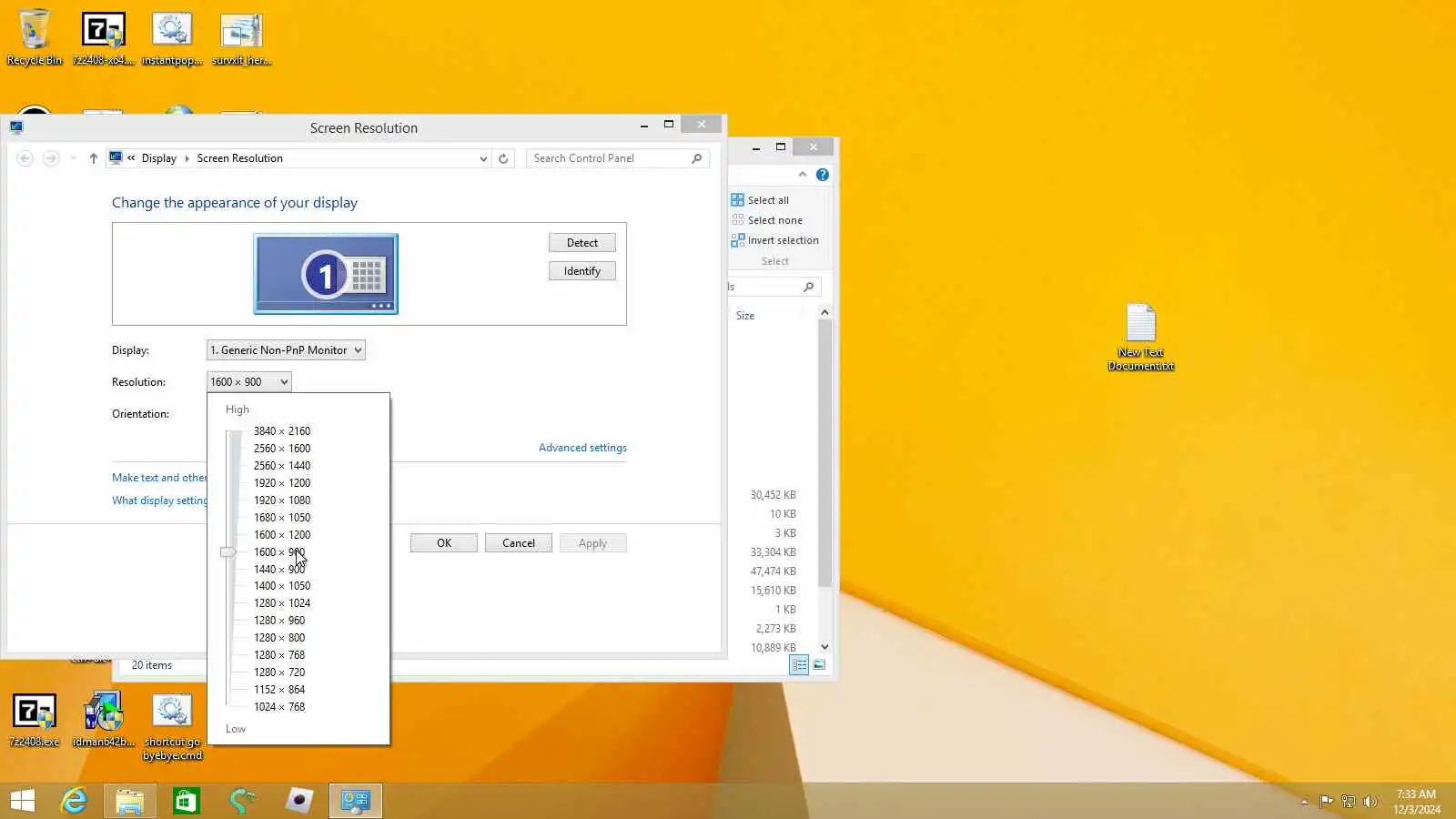Click the Select all icon in File Explorer
Image resolution: width=1456 pixels, height=819 pixels.
737,200
